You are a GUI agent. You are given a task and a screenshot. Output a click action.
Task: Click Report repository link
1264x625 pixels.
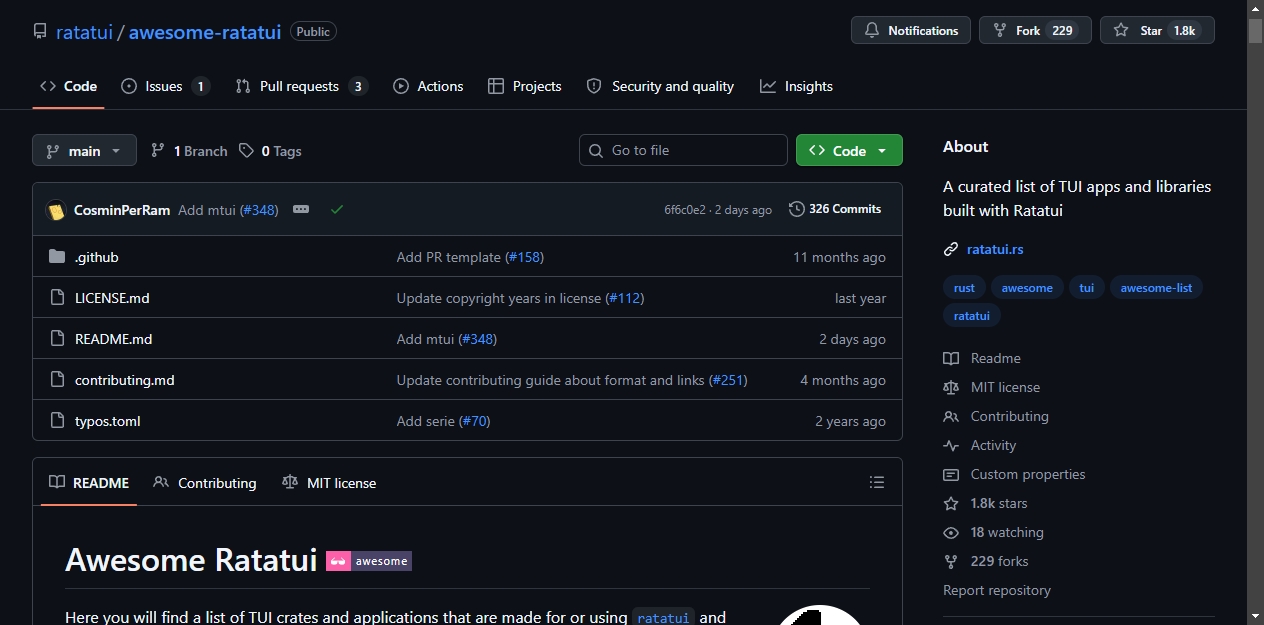[997, 590]
